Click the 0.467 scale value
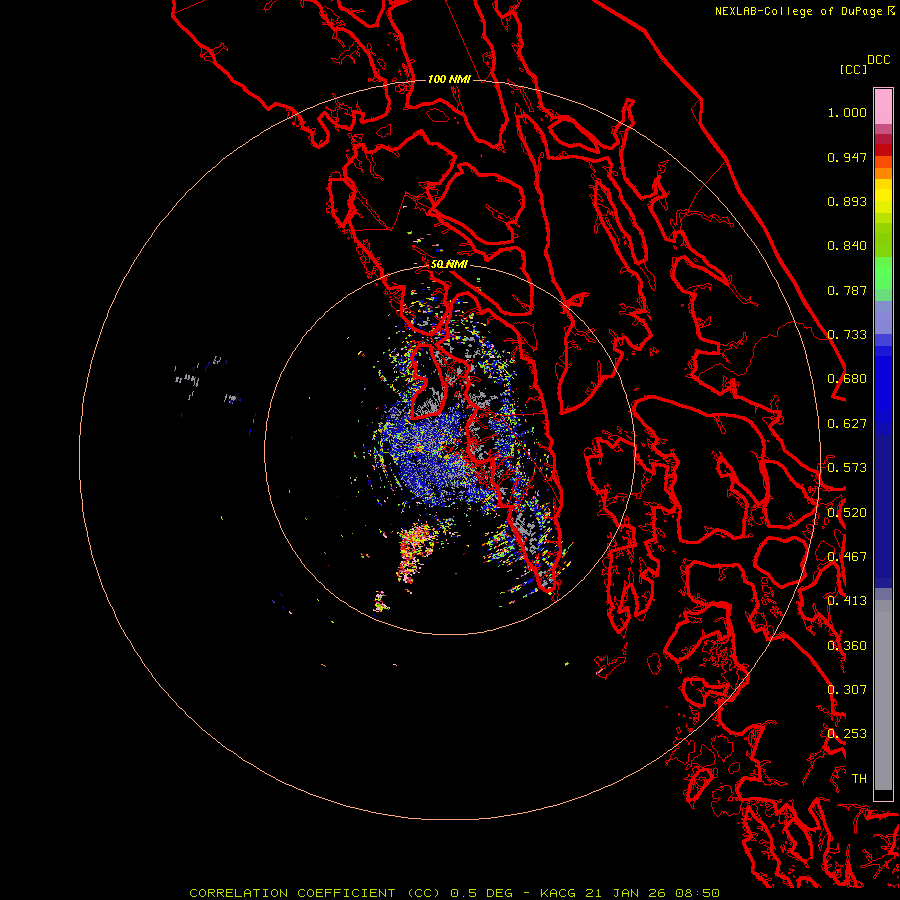Screen dimensions: 900x900 point(847,557)
